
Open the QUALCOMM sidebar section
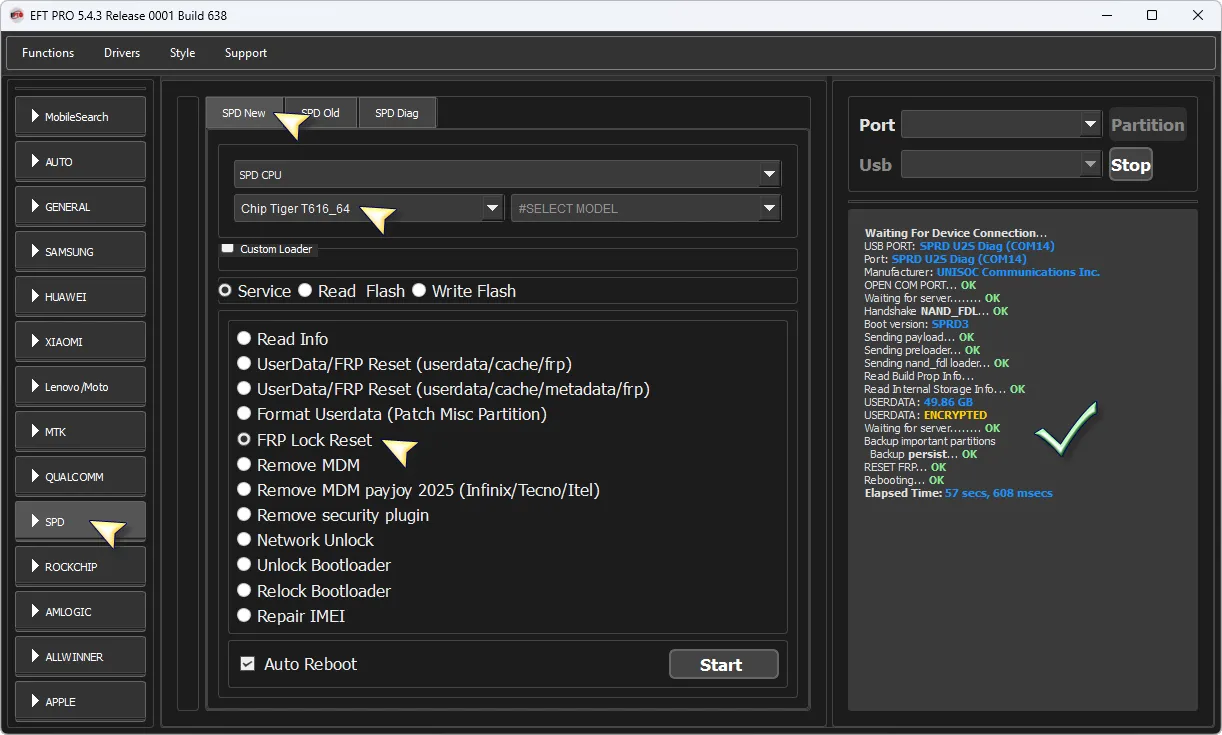[80, 477]
